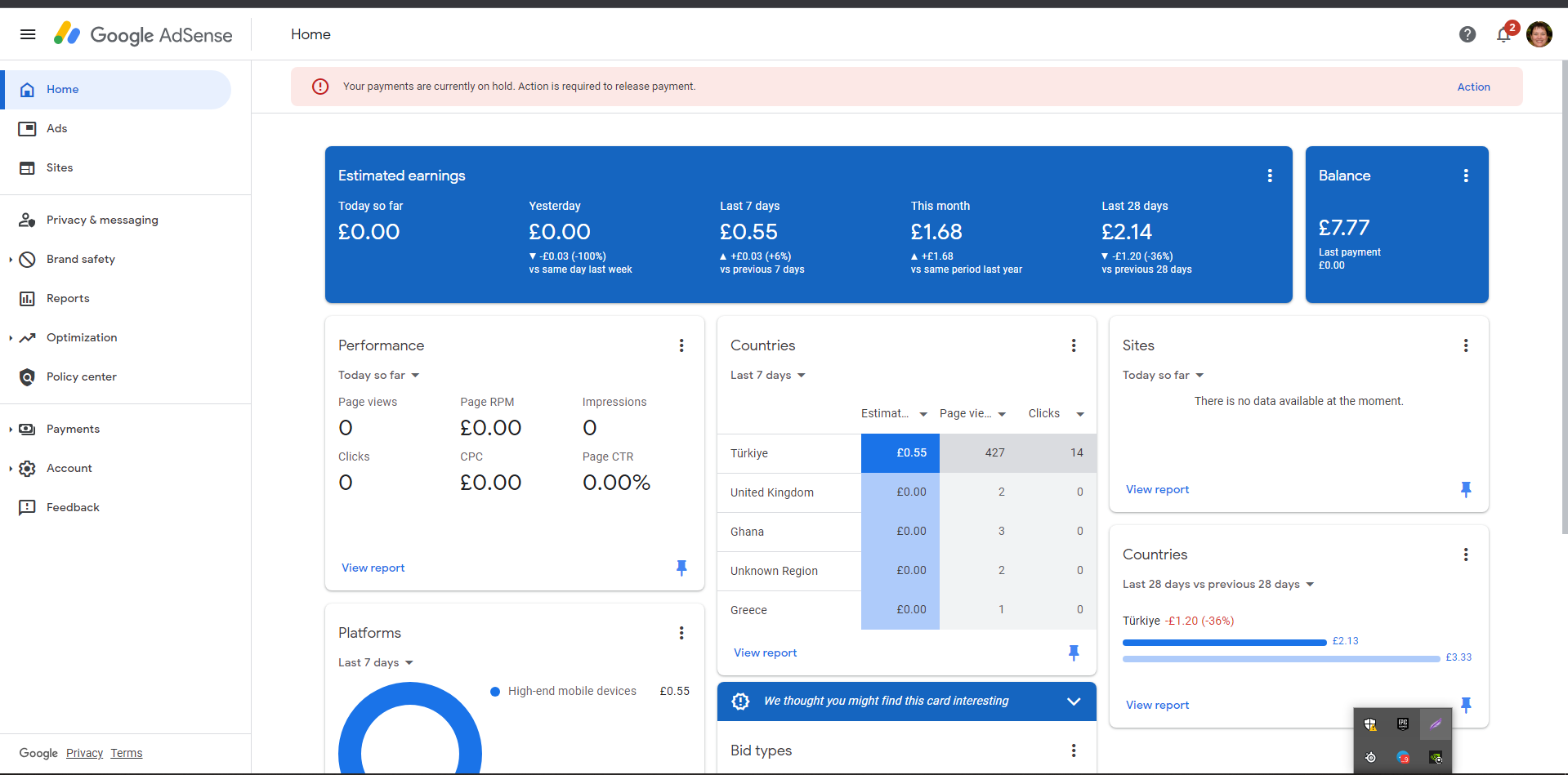The height and width of the screenshot is (775, 1568).
Task: Open Windows Security shield tray icon
Action: coord(1370,724)
